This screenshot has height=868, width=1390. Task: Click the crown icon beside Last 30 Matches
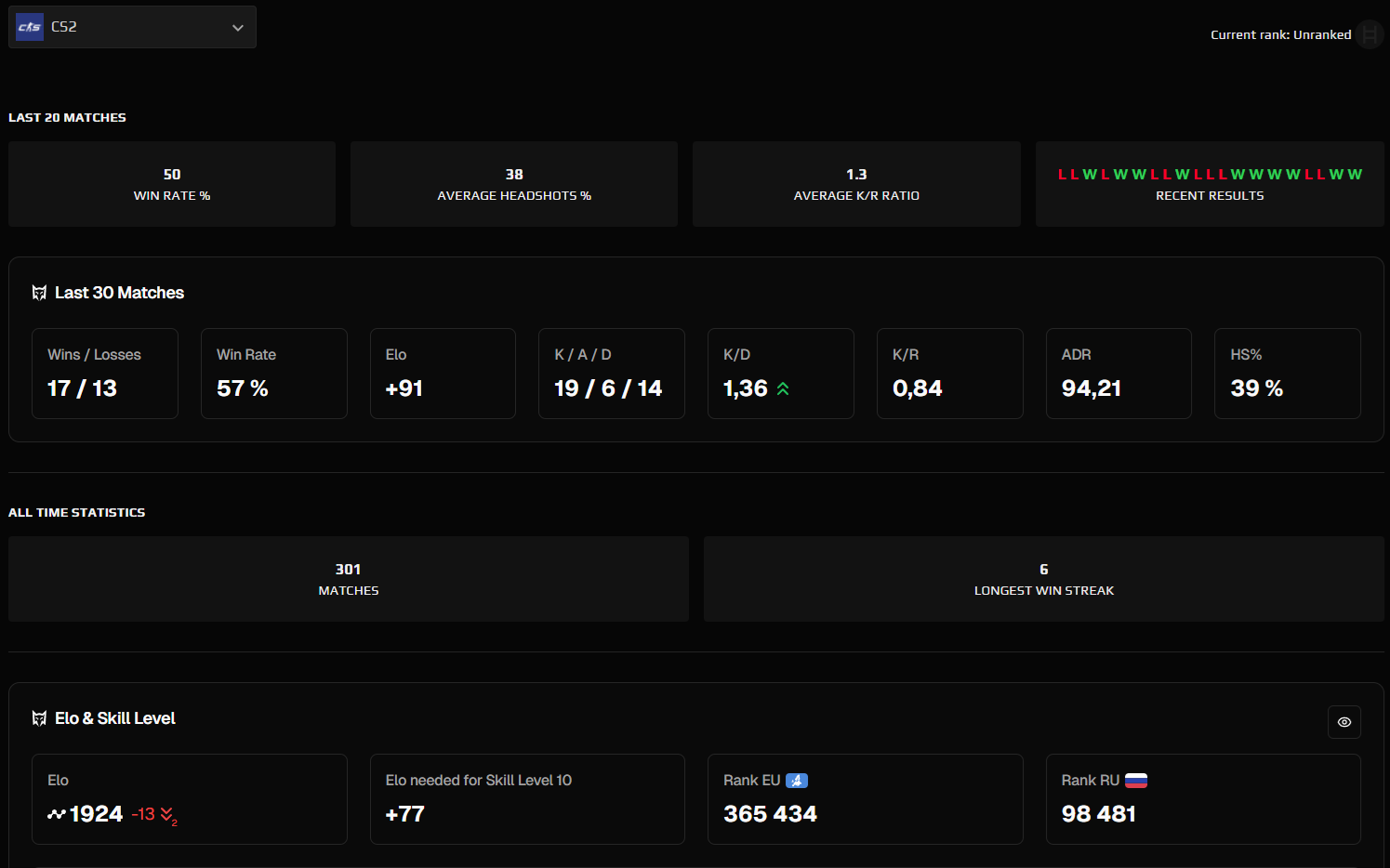[x=38, y=292]
